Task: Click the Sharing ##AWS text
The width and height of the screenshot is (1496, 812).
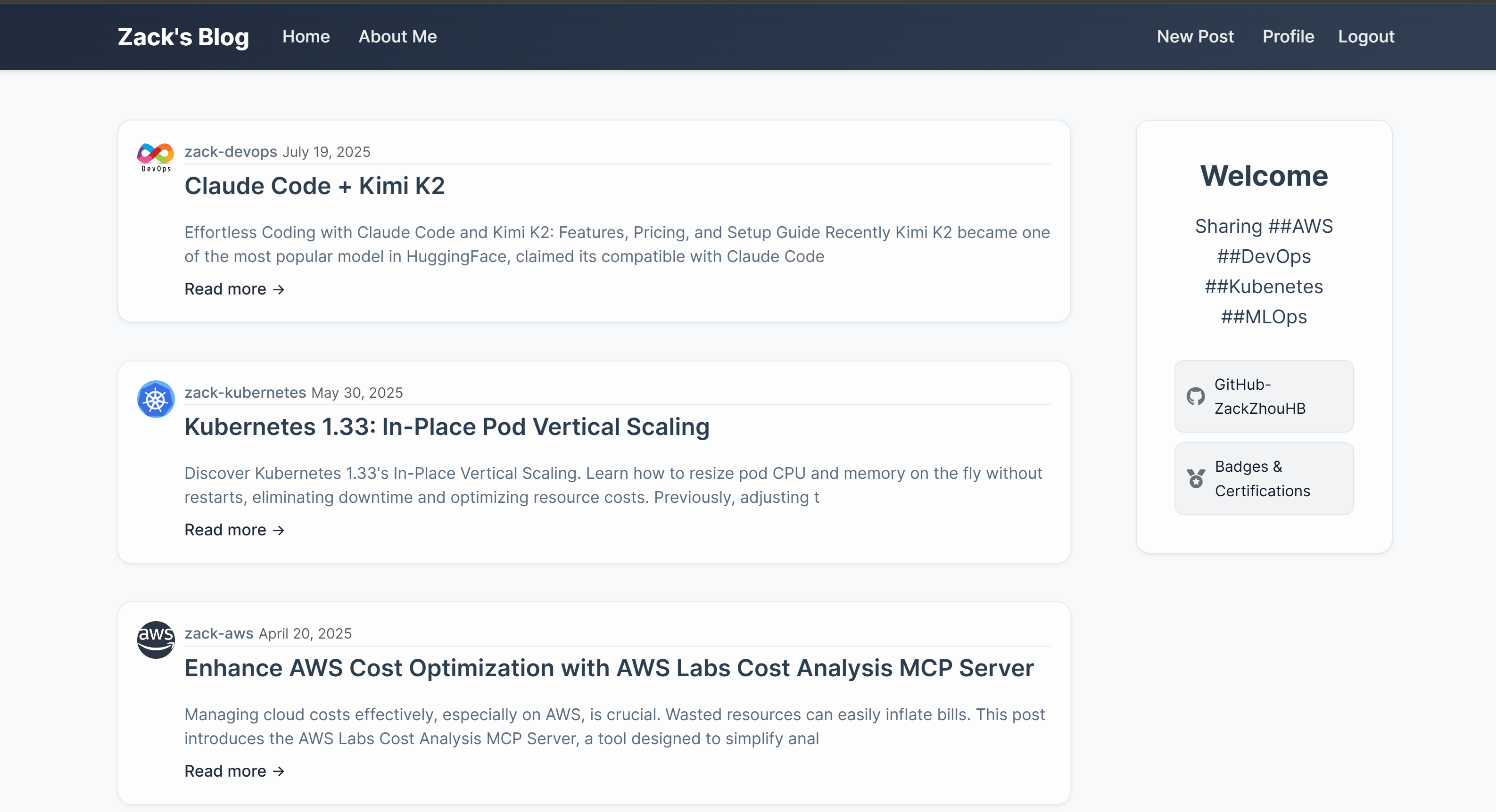Action: 1264,226
